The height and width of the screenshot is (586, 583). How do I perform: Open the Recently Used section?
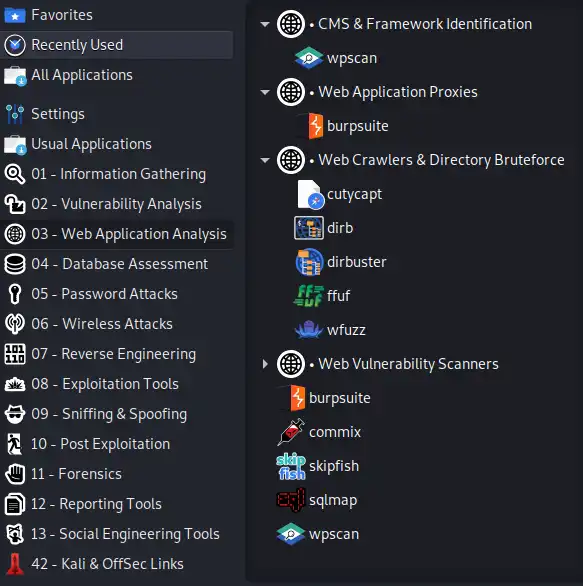pos(117,45)
